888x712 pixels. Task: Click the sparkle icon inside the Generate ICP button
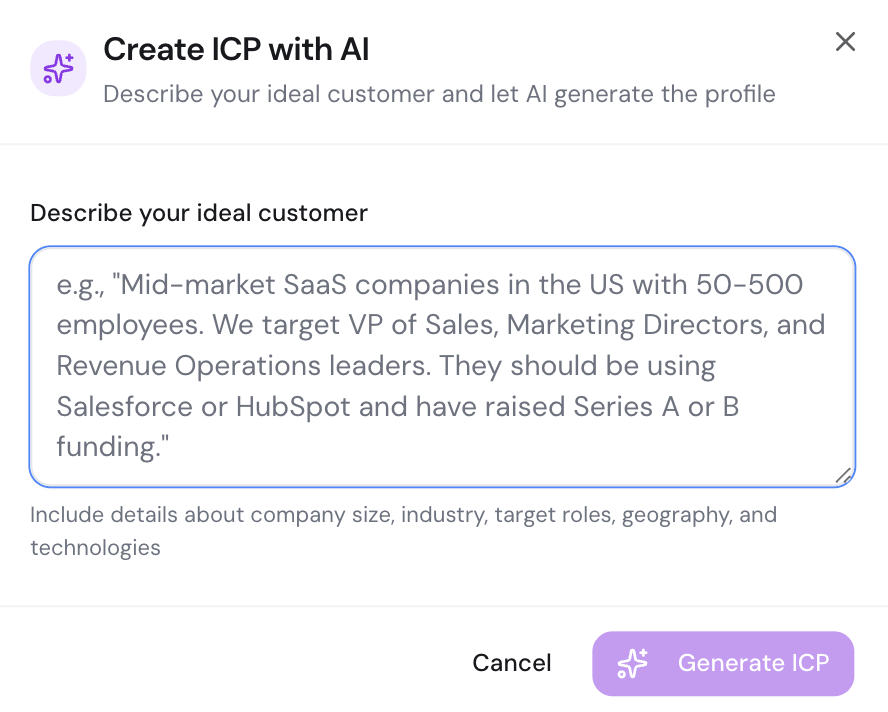632,663
